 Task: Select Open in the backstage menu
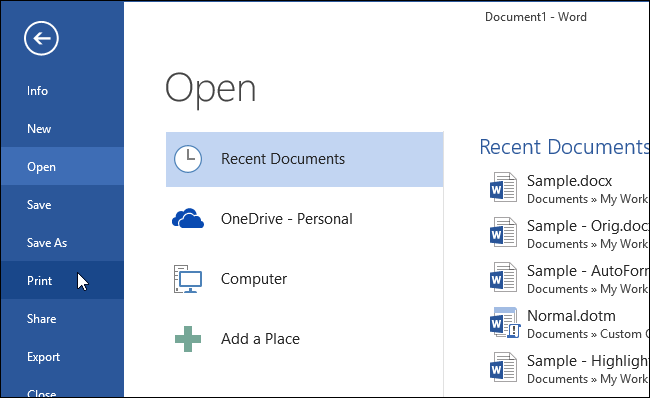[62, 167]
